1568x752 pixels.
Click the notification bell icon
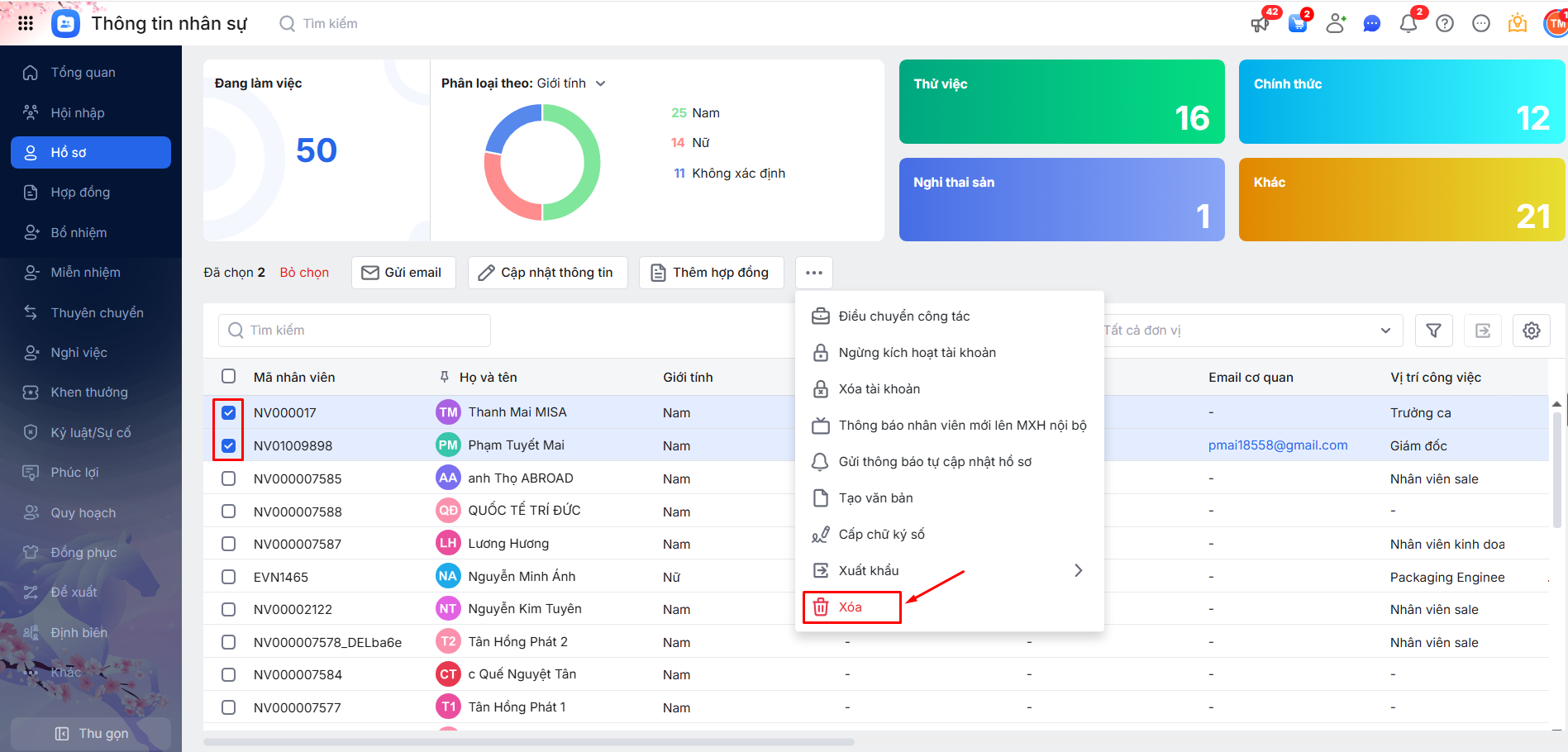point(1408,23)
